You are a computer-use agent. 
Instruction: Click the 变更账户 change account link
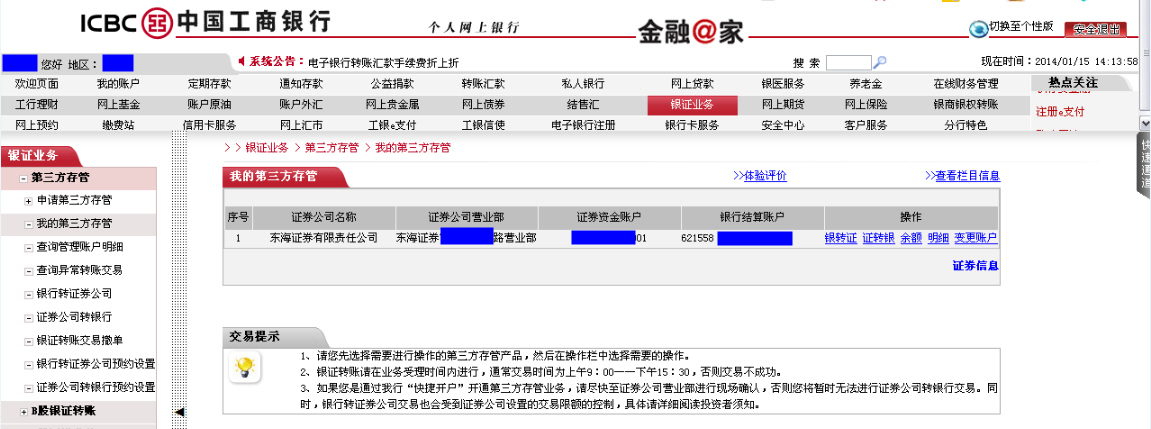click(976, 238)
